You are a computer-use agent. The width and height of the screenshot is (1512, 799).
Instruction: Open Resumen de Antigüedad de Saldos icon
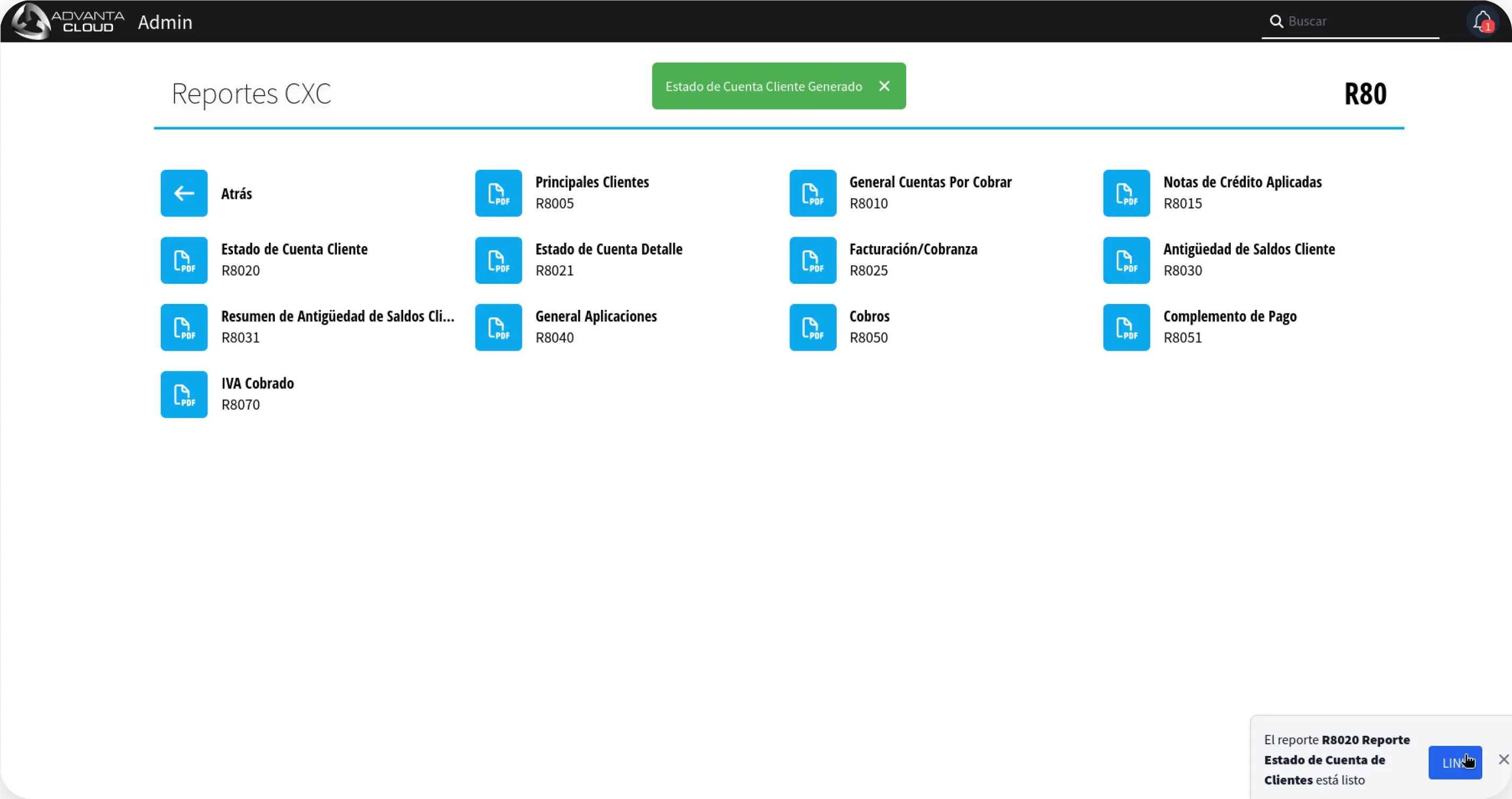184,327
